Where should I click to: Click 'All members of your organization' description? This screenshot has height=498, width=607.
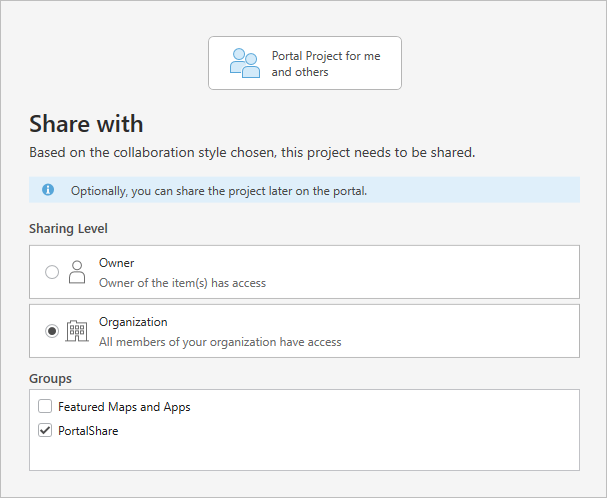coord(220,342)
